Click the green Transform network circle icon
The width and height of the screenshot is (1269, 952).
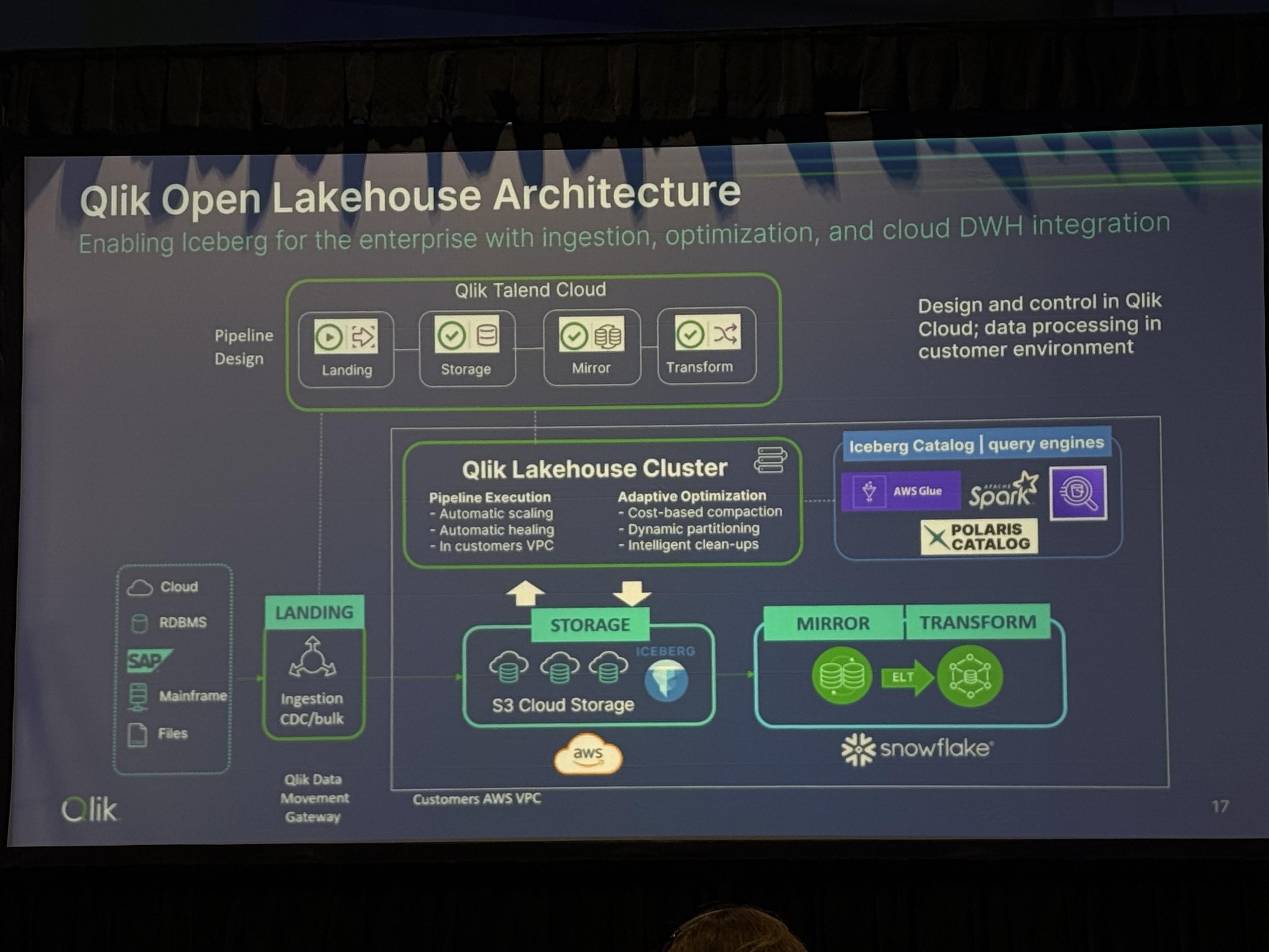969,676
